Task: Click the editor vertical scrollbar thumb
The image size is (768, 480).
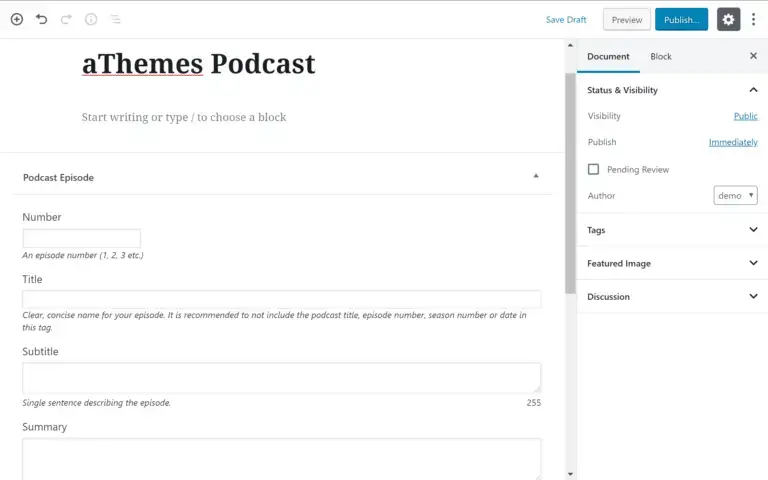Action: [570, 183]
